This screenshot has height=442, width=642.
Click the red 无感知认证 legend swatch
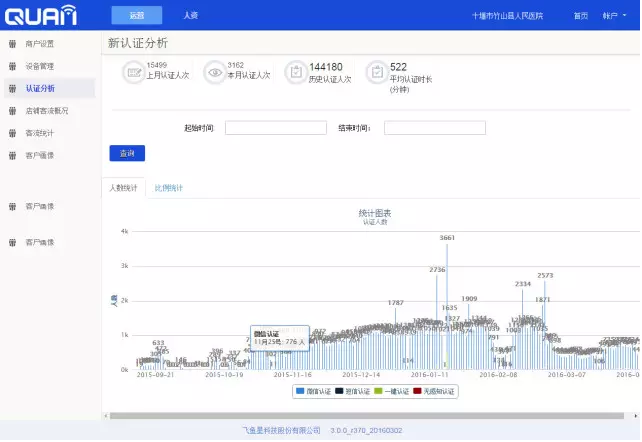pos(418,391)
